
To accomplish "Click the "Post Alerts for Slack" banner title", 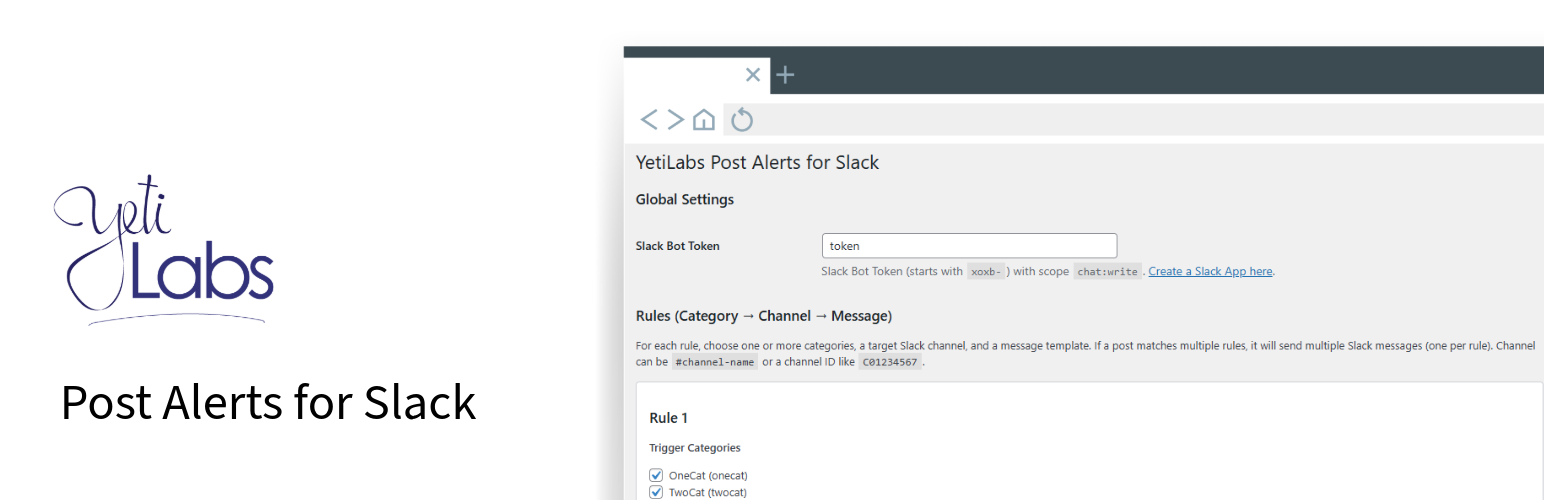I will click(268, 402).
